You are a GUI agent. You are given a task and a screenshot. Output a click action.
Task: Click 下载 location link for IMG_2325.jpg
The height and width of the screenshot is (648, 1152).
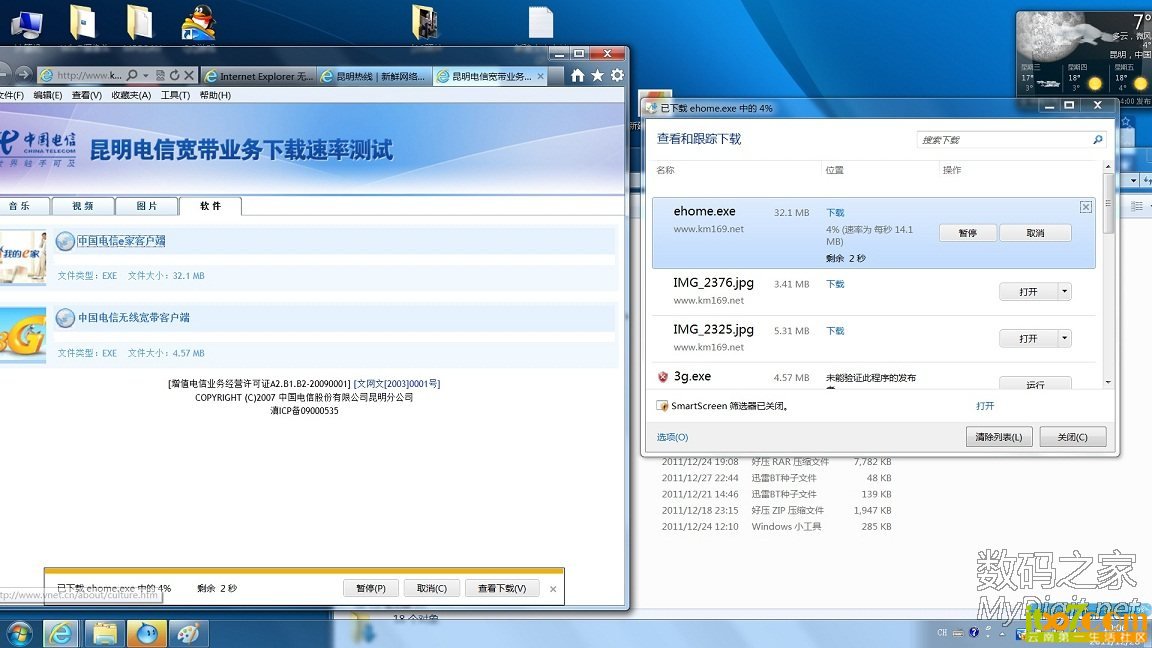coord(835,331)
